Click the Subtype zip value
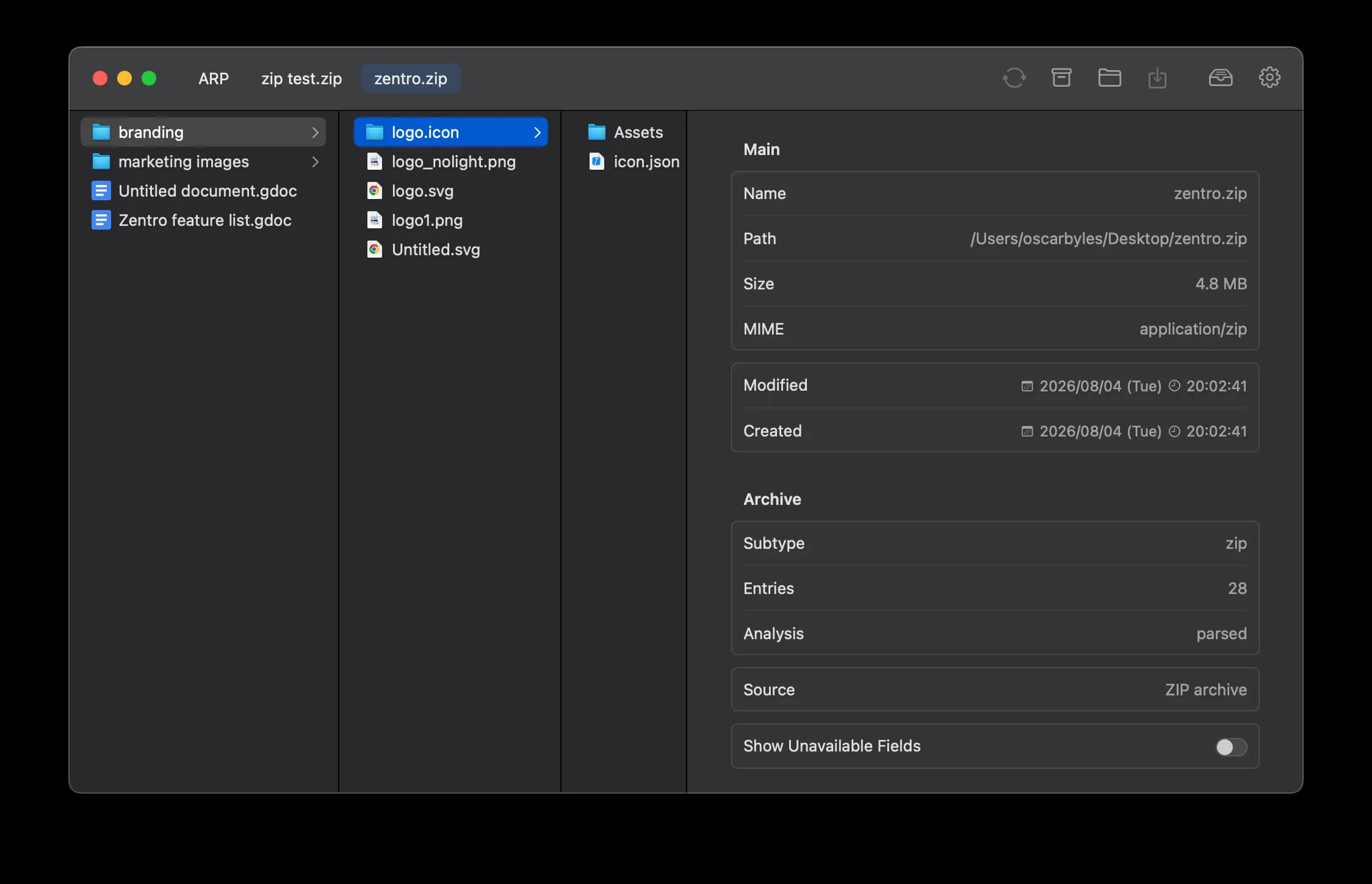The image size is (1372, 884). click(x=1236, y=543)
